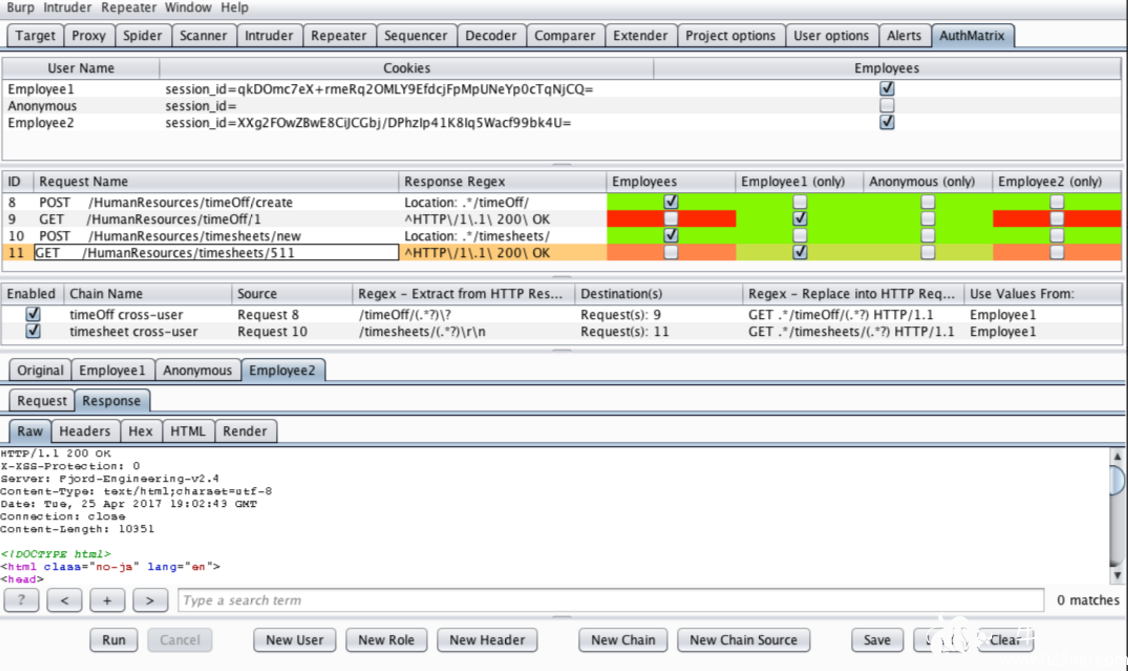Toggle Employee1 (only) checkbox for request 9
The image size is (1128, 671).
799,218
